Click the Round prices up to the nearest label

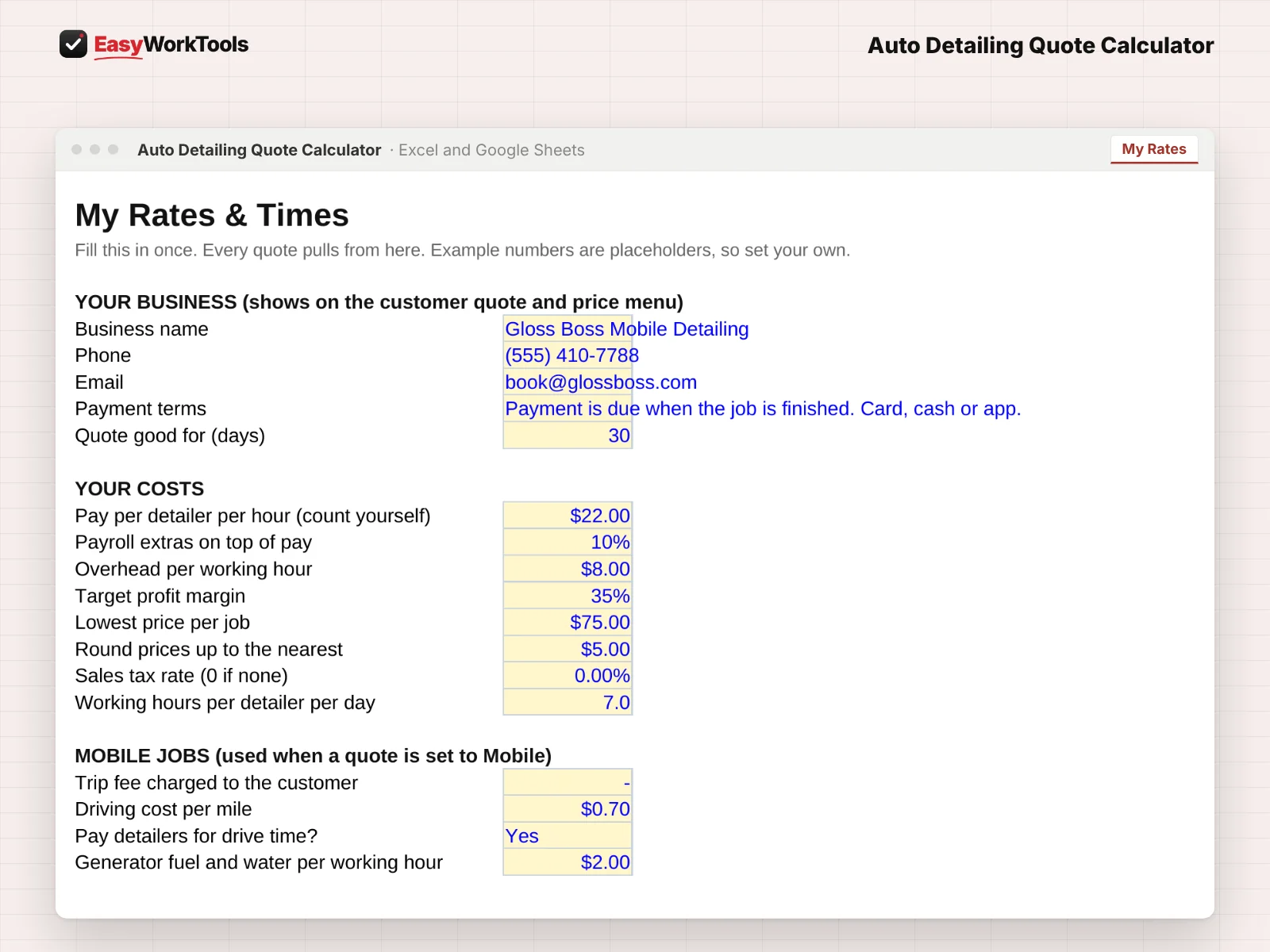click(x=209, y=649)
